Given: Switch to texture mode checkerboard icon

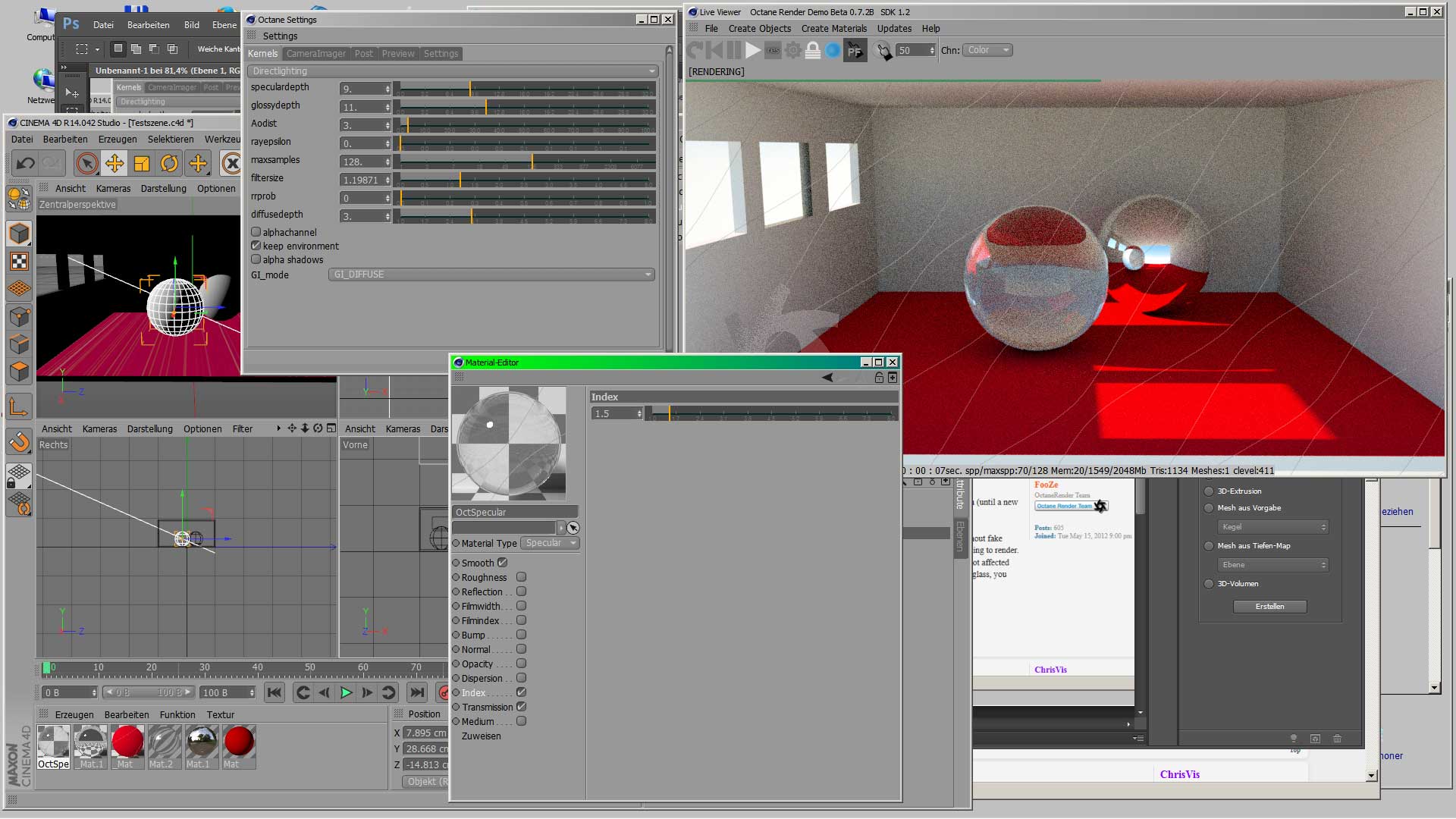Looking at the screenshot, I should pos(19,262).
